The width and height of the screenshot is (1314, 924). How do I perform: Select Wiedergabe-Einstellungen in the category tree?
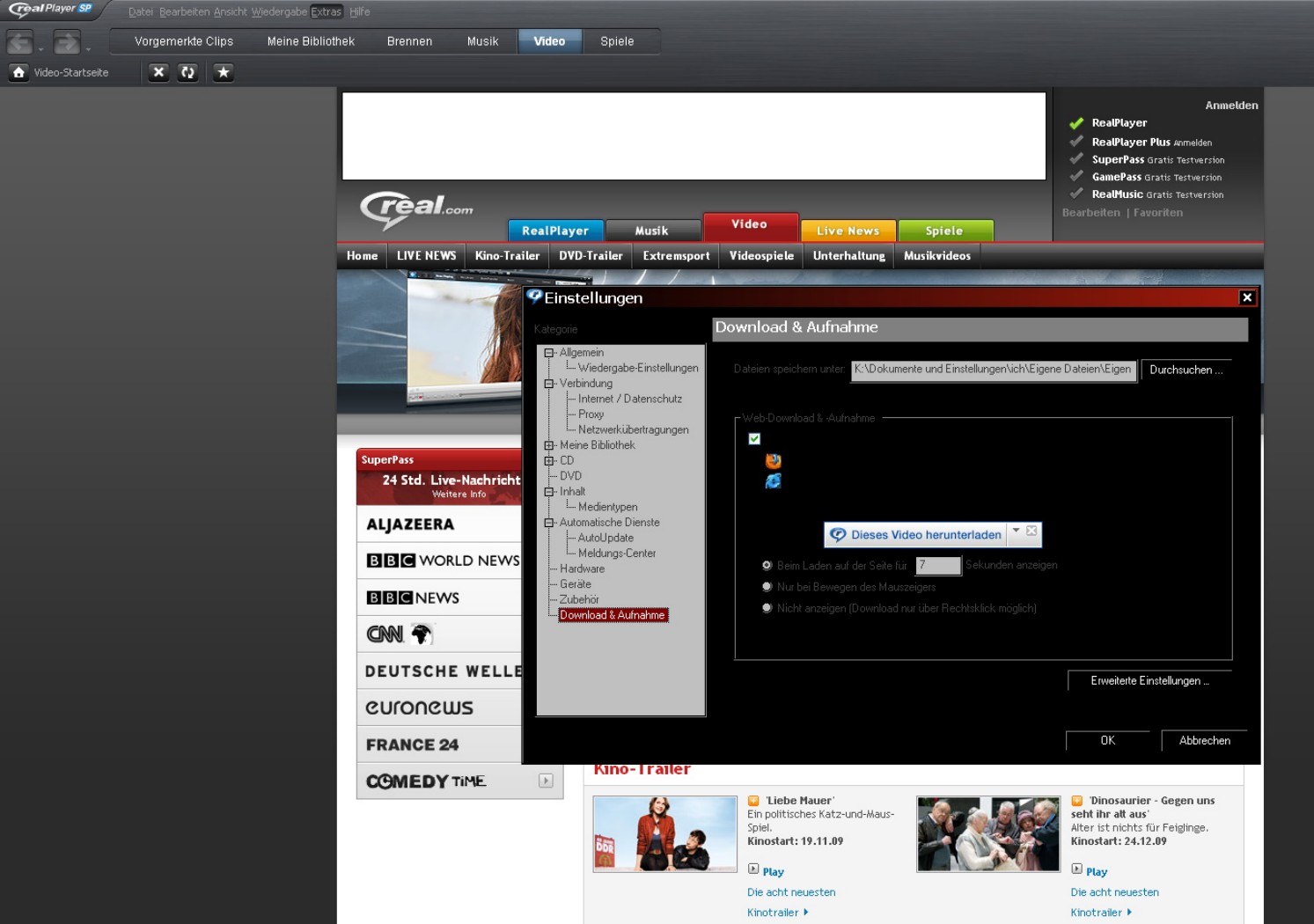638,368
